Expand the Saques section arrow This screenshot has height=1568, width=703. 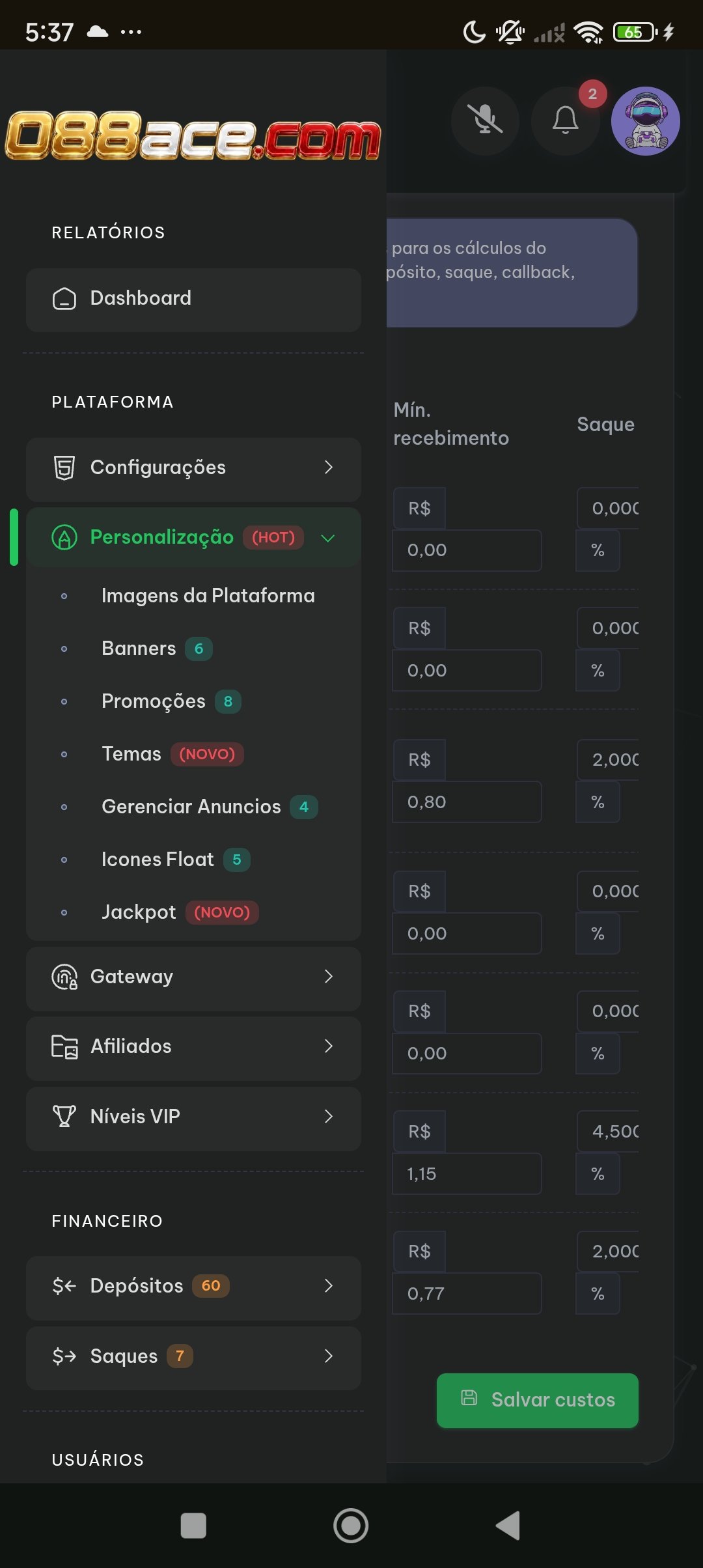(x=328, y=1356)
